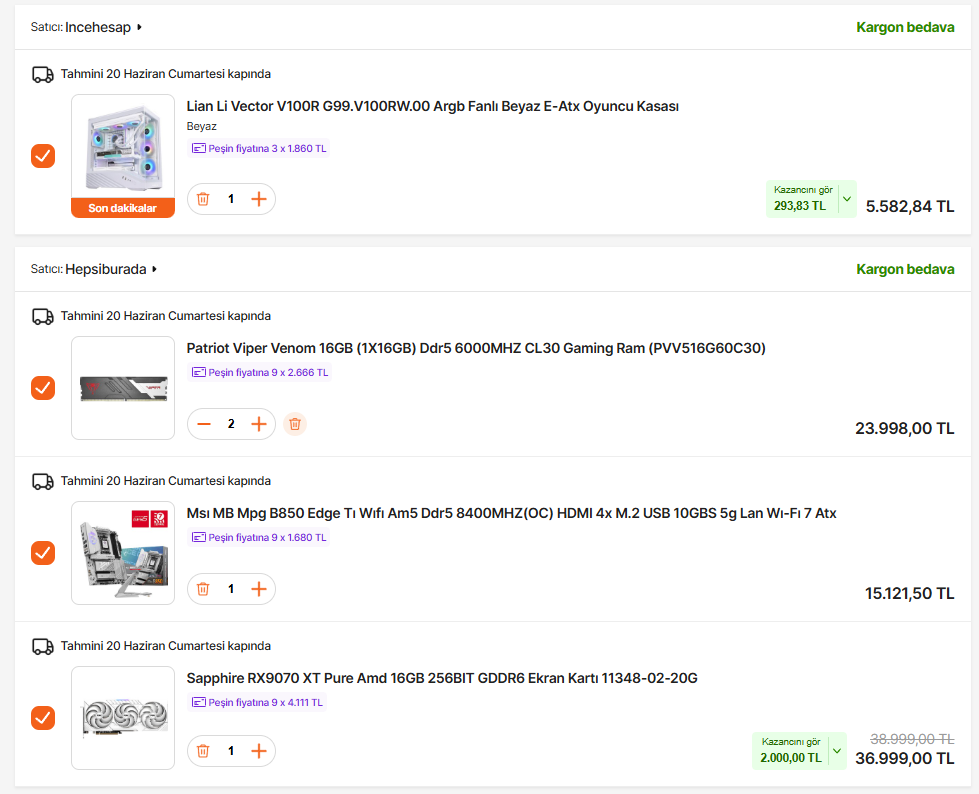Decrease Patriot Viper RAM quantity with minus
979x794 pixels.
click(x=204, y=424)
